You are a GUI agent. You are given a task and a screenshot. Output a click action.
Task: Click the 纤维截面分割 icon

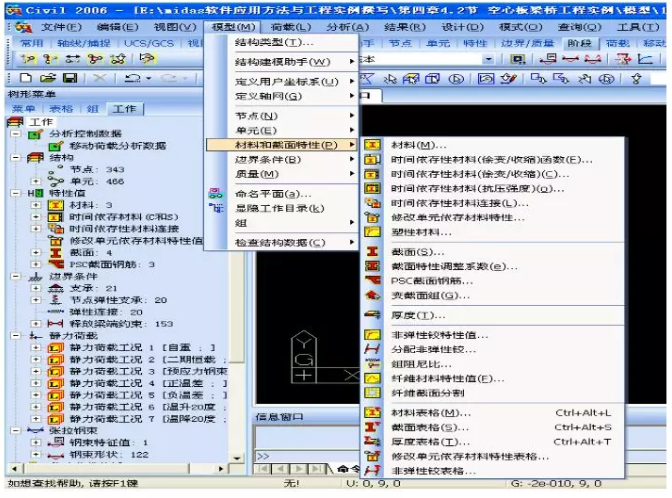[372, 393]
